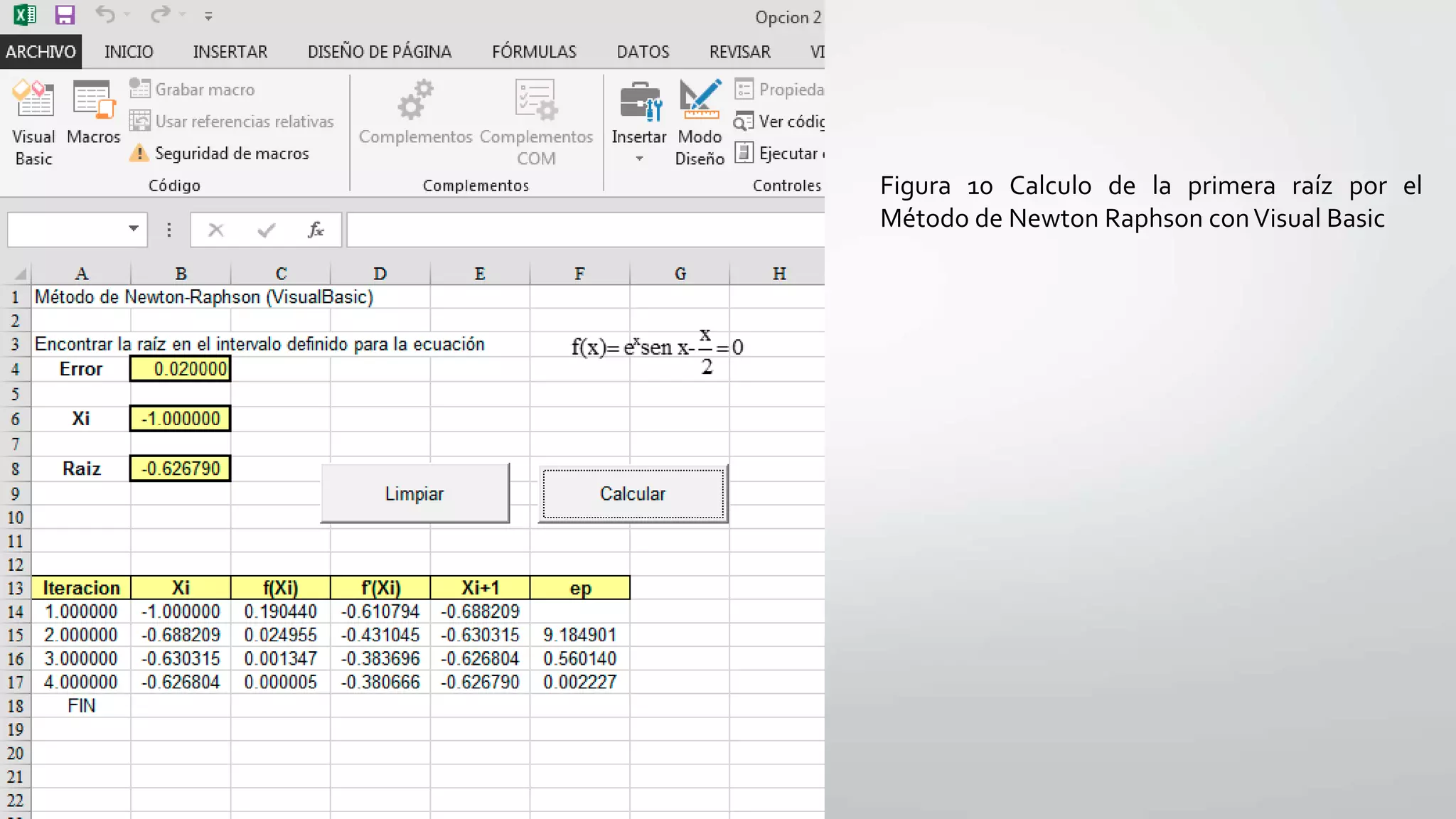Viewport: 1456px width, 819px height.
Task: Click the formula bar expand dots handle
Action: [x=168, y=230]
